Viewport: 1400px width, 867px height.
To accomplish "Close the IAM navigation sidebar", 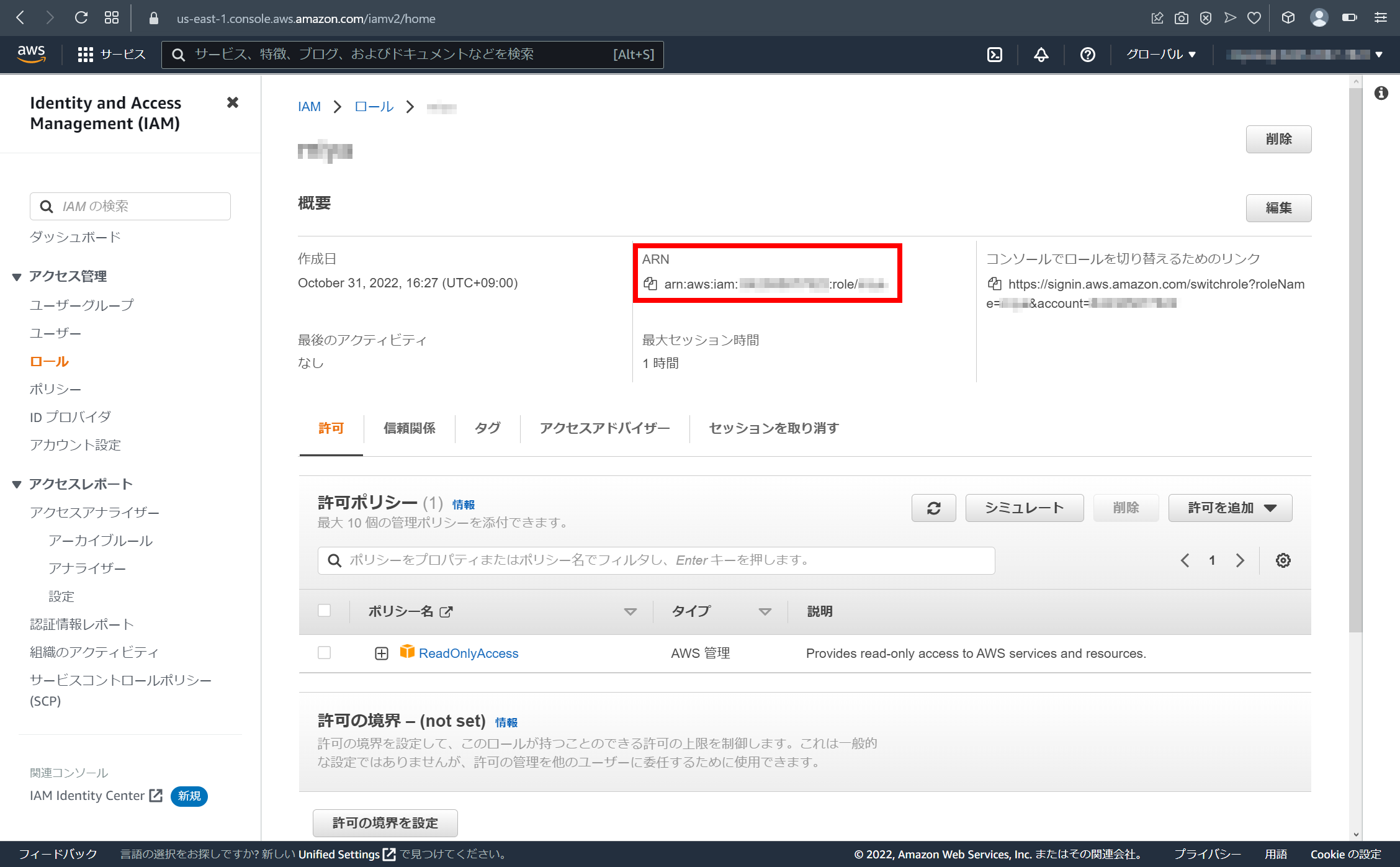I will click(233, 102).
